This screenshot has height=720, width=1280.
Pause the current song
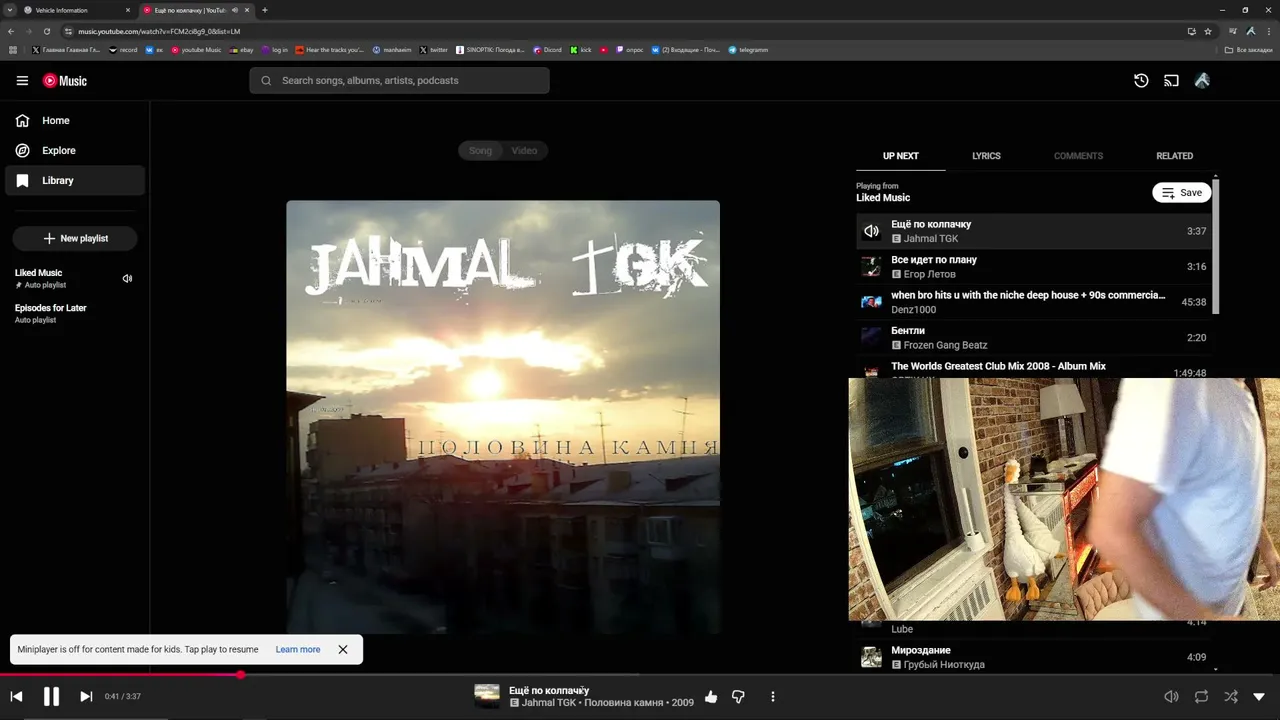click(51, 696)
